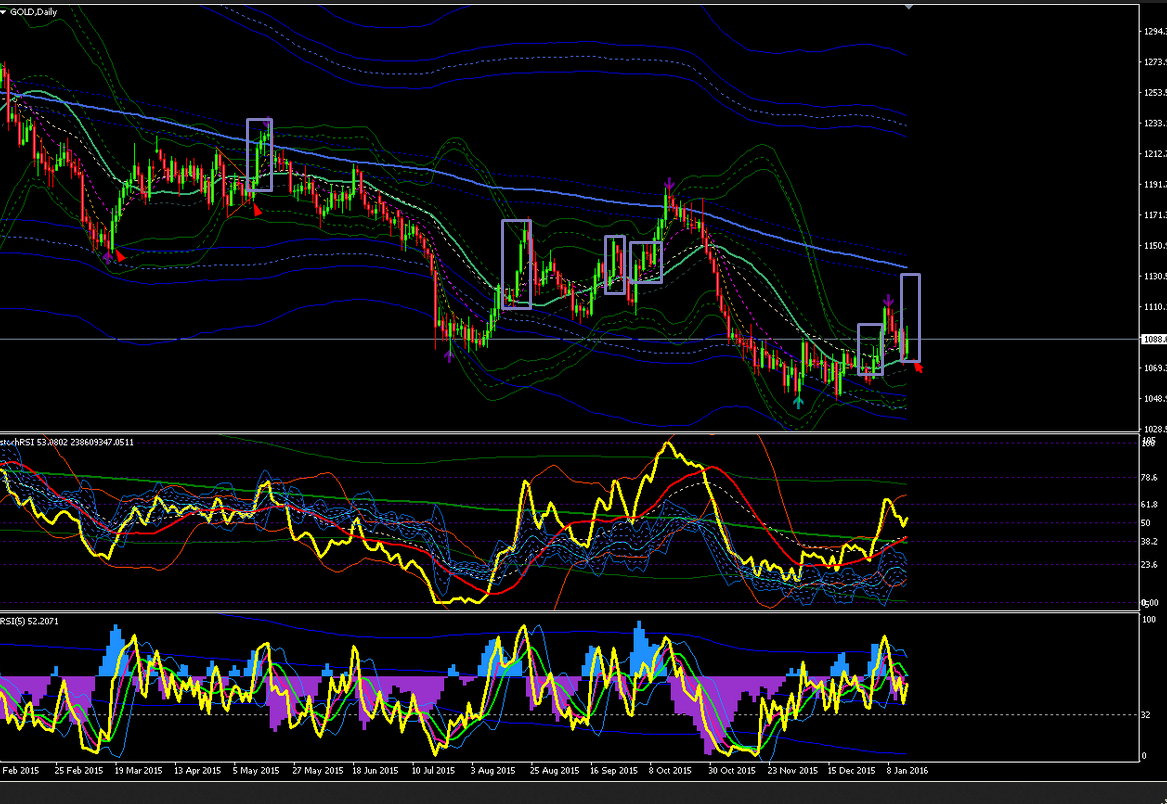This screenshot has width=1167, height=804.
Task: Click the 1294 price scale label
Action: [x=1155, y=31]
